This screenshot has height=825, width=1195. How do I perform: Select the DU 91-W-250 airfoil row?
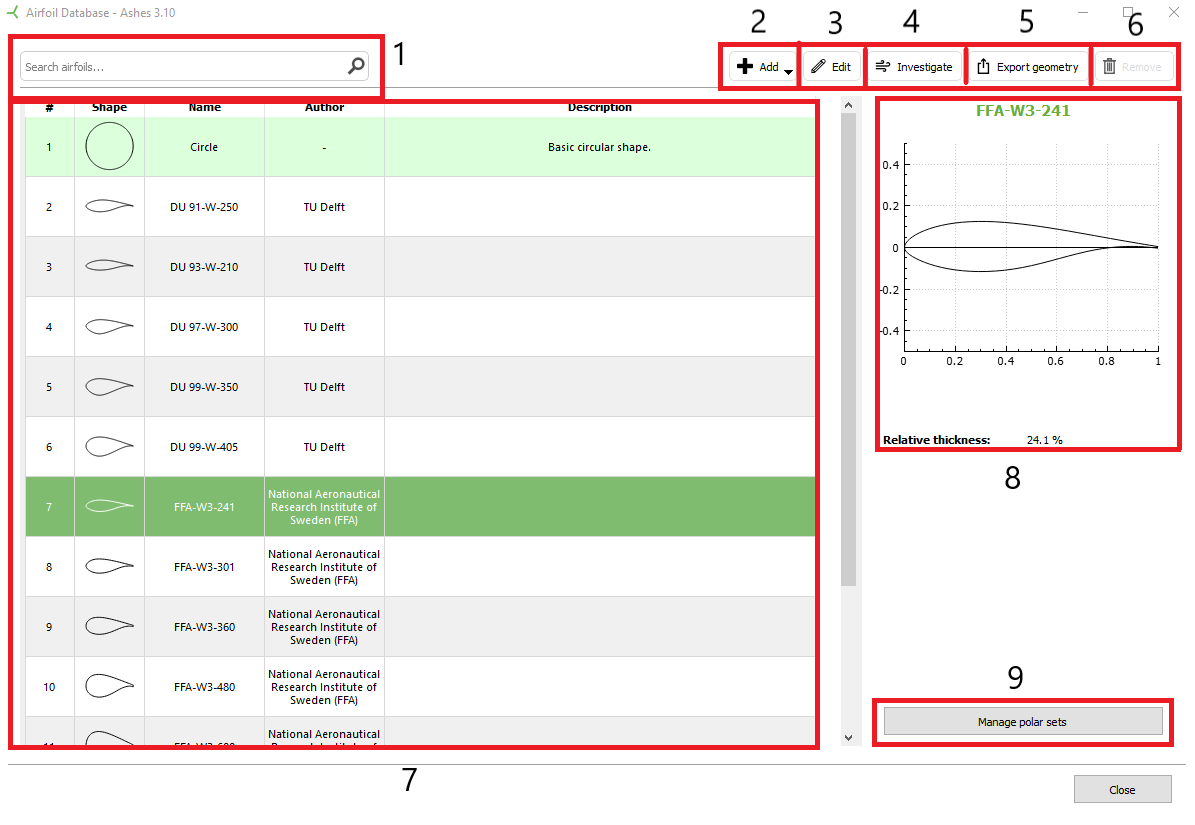204,207
